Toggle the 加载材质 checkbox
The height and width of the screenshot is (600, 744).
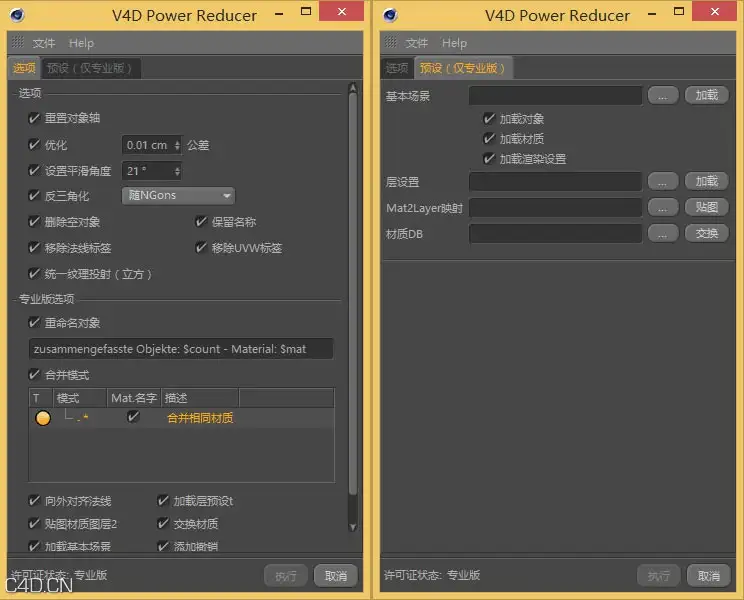pyautogui.click(x=489, y=138)
